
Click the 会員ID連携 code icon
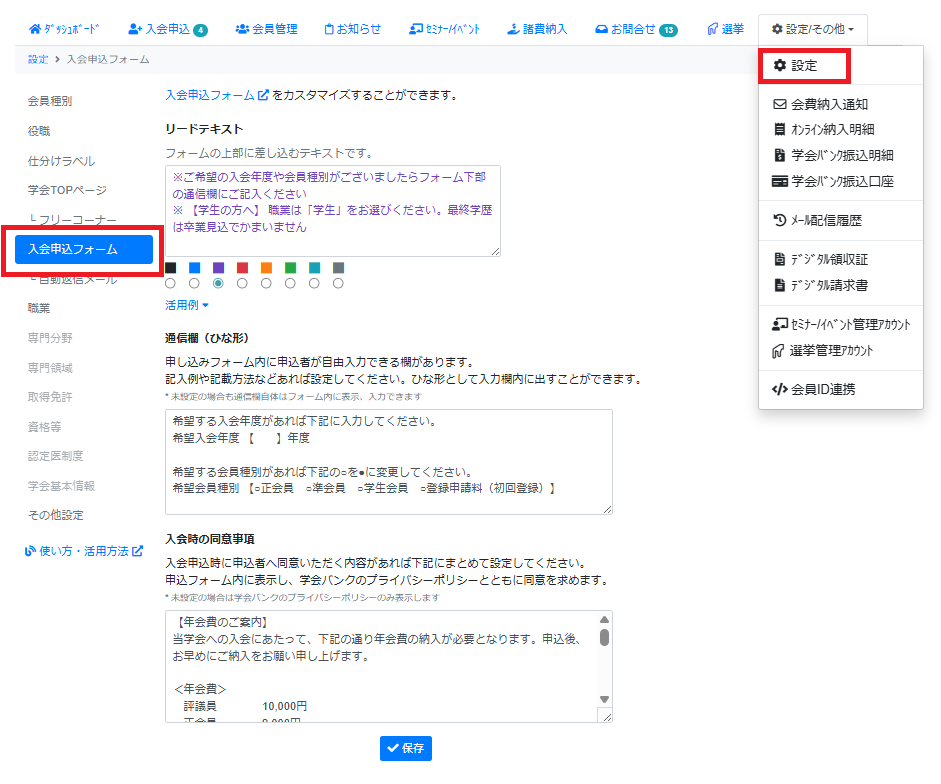[x=780, y=390]
